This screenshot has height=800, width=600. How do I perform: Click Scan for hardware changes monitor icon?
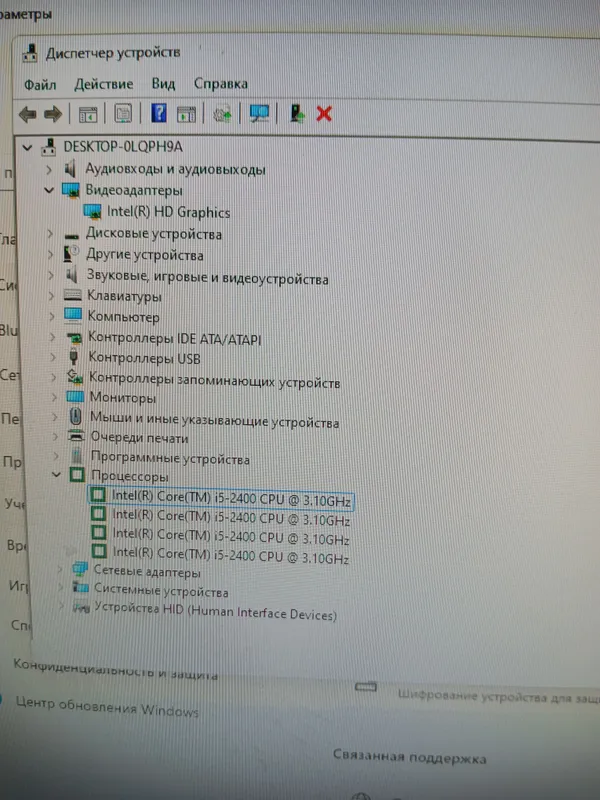click(x=259, y=113)
